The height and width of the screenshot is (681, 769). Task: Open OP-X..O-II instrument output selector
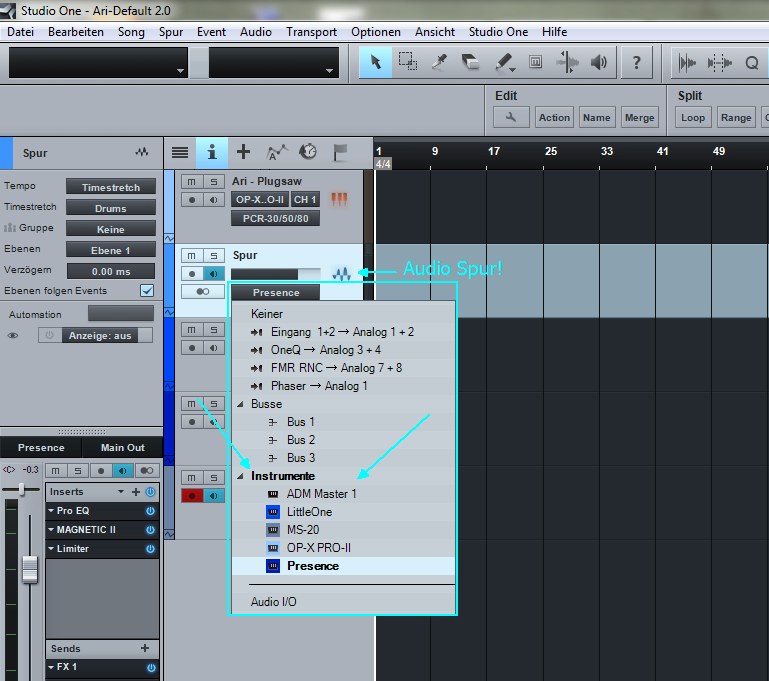coord(259,200)
